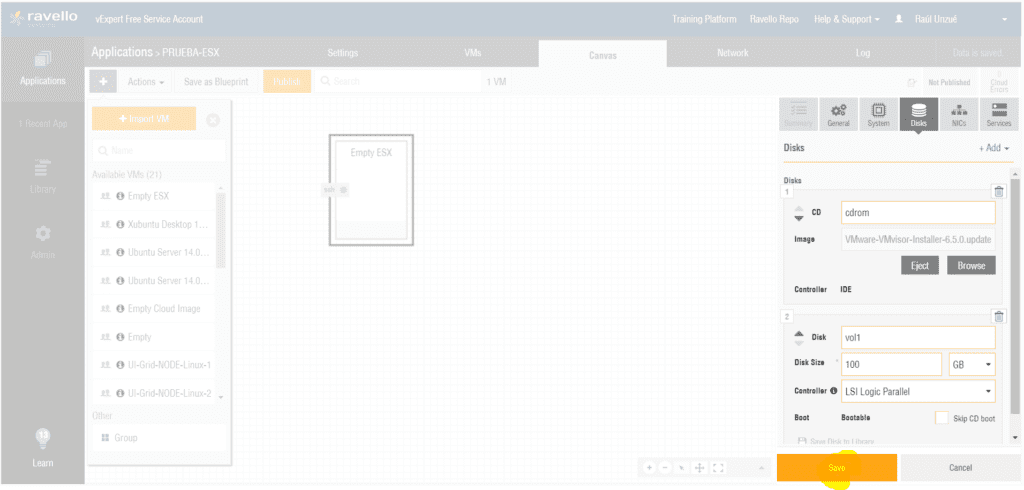Open the Summary panel icon
Screen dimensions: 1024x490
[798, 114]
